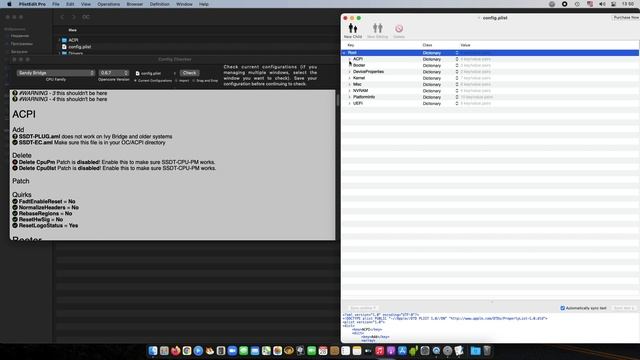
Task: Expand the Kernel dictionary row
Action: click(x=350, y=78)
